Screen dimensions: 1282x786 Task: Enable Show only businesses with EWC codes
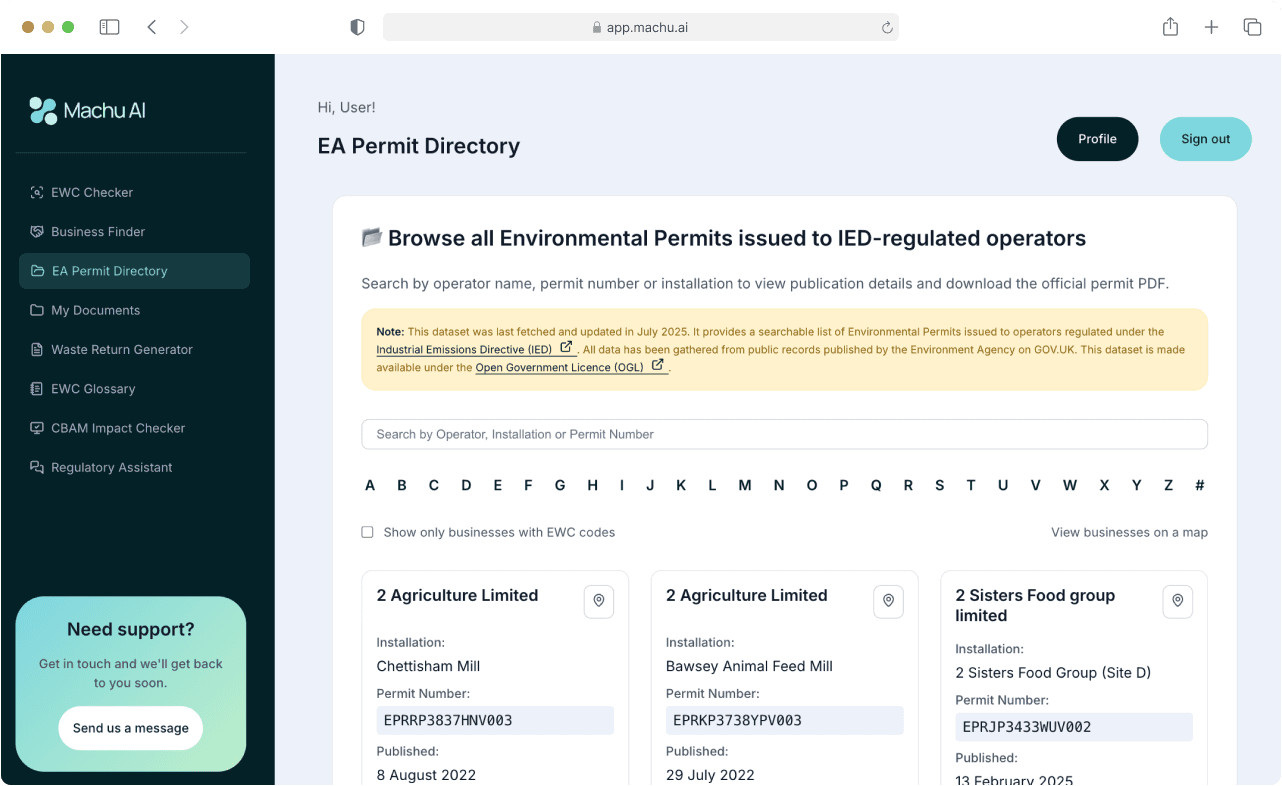pyautogui.click(x=367, y=532)
